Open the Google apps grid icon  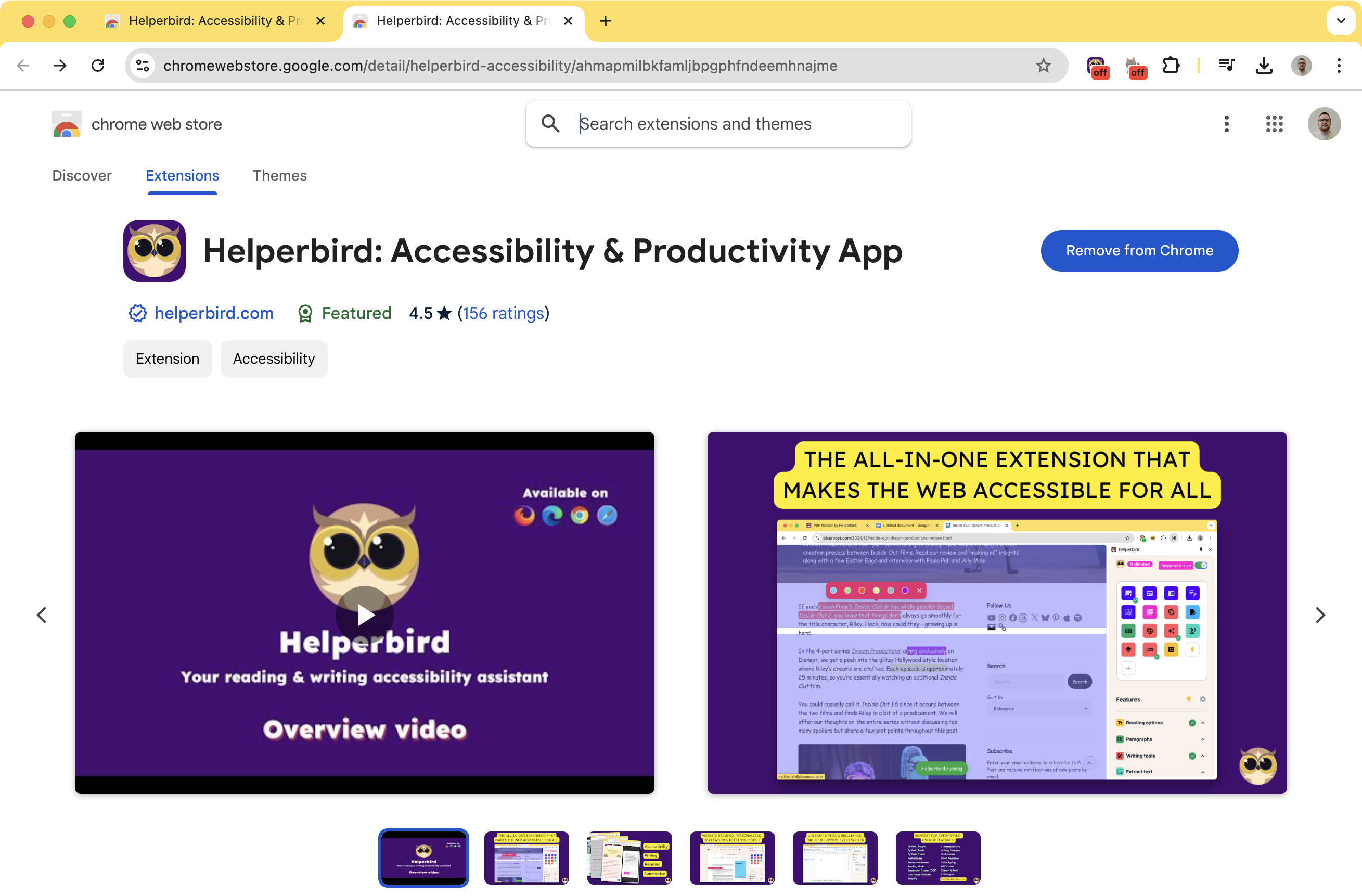pyautogui.click(x=1274, y=124)
